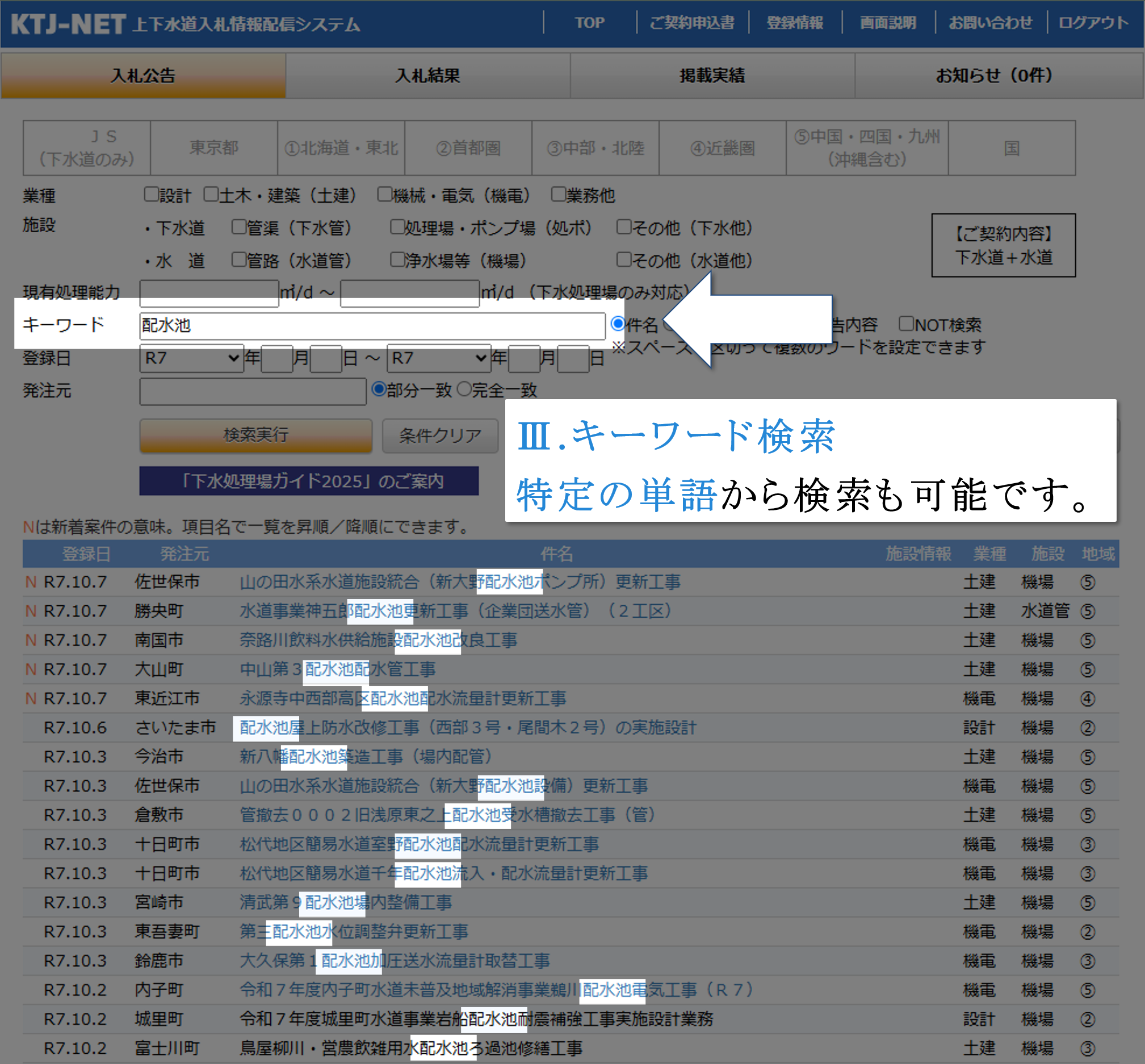Open お問い合わせ in header

tap(990, 23)
